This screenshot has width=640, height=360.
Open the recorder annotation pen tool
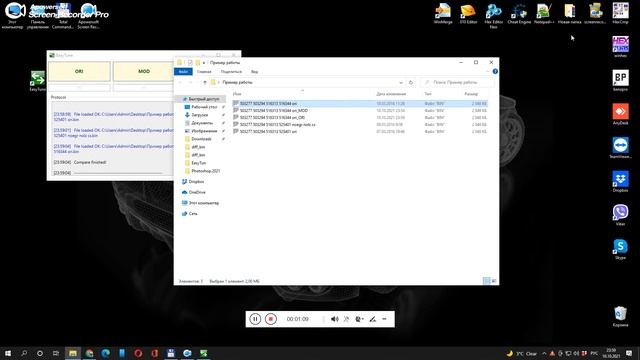(x=372, y=319)
